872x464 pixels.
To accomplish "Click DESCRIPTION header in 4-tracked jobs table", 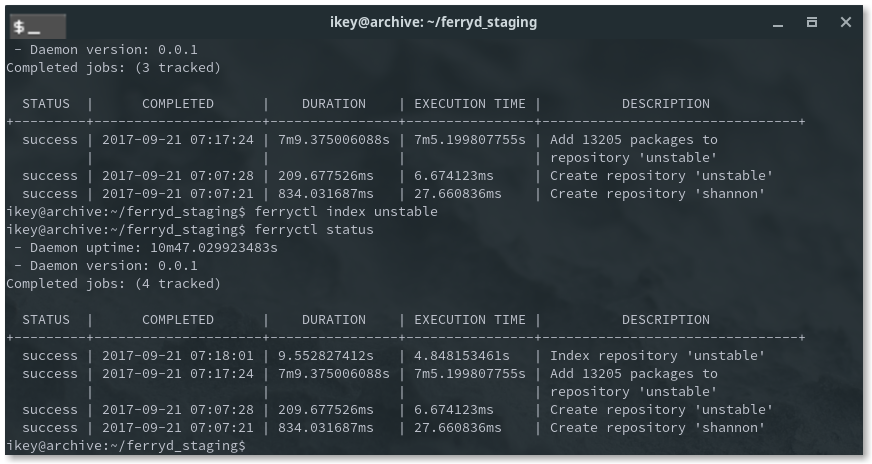I will point(666,320).
